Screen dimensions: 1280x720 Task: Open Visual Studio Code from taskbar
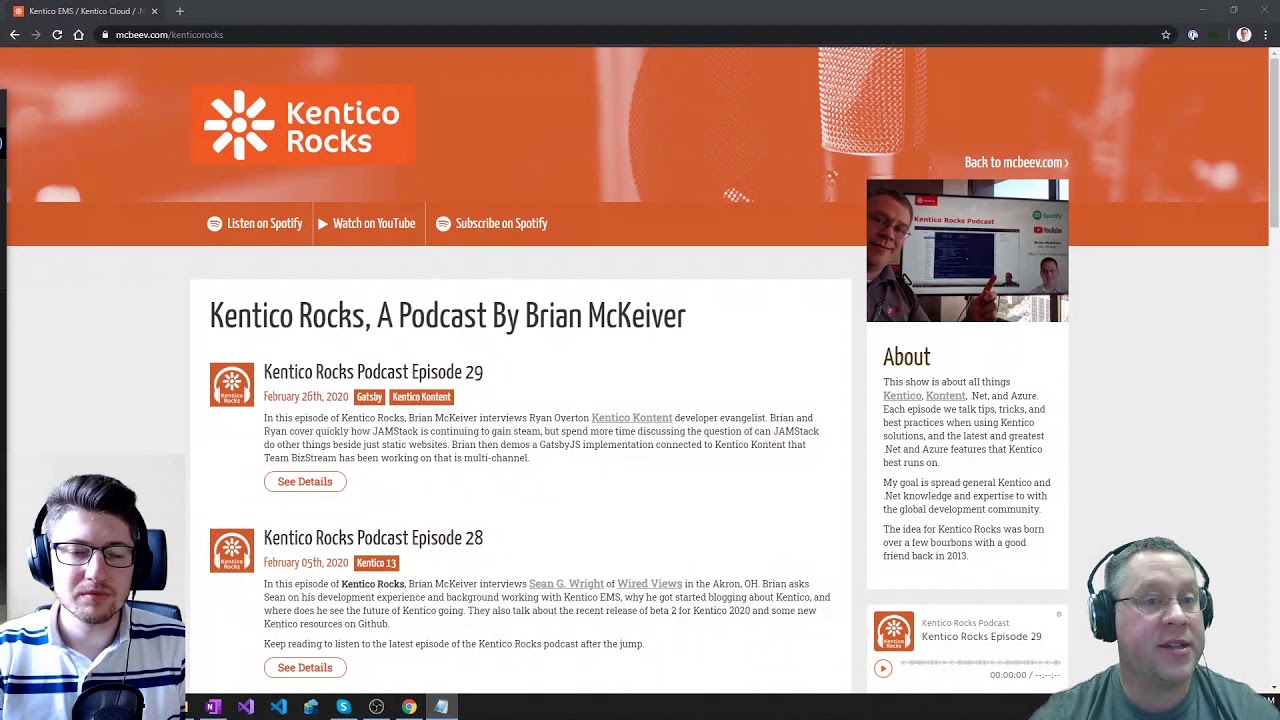pos(278,707)
